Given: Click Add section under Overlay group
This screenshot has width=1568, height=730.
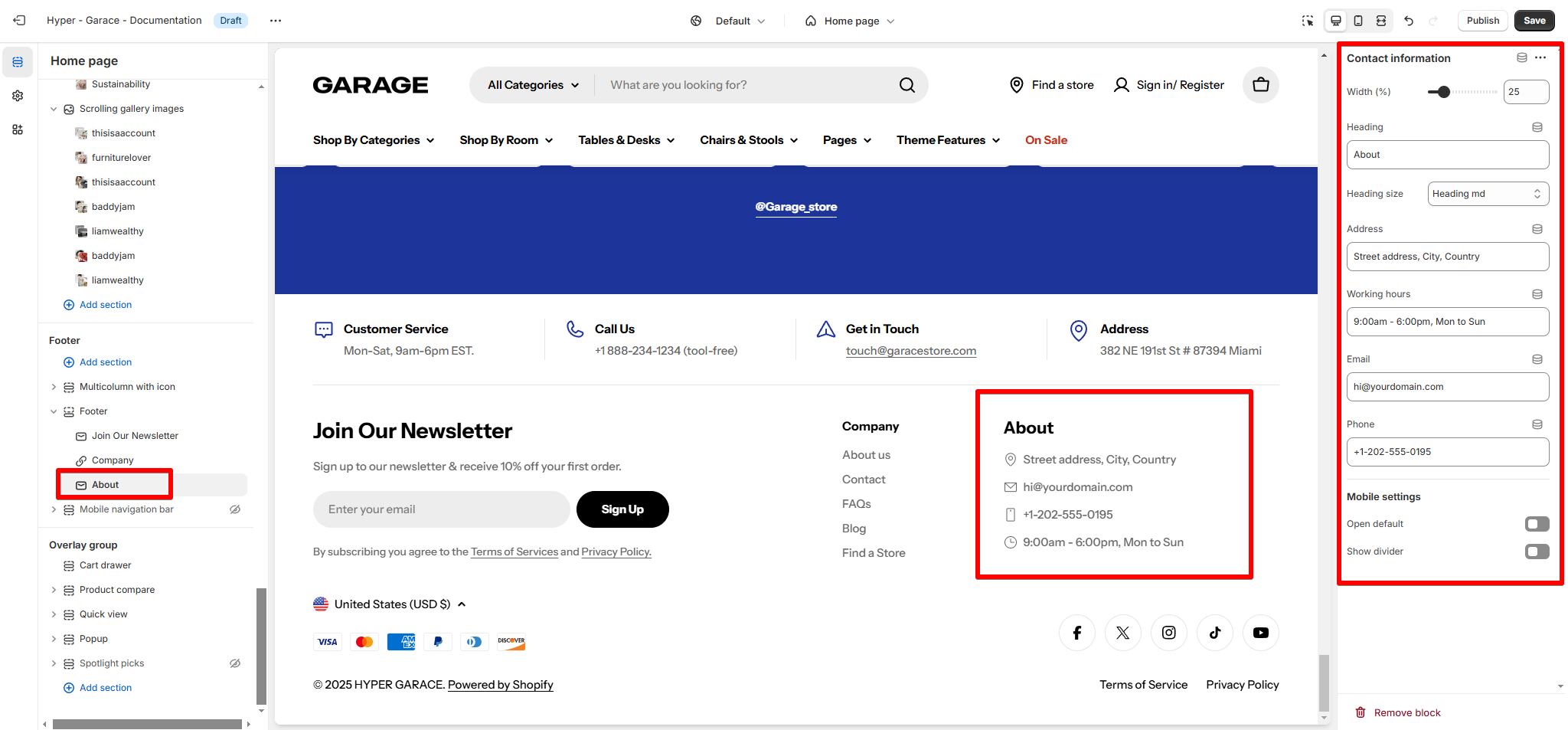Looking at the screenshot, I should pyautogui.click(x=97, y=688).
